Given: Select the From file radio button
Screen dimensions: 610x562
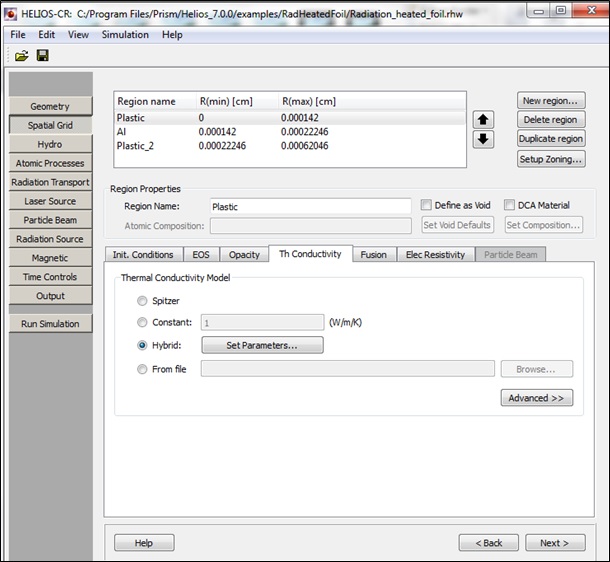Looking at the screenshot, I should 141,369.
